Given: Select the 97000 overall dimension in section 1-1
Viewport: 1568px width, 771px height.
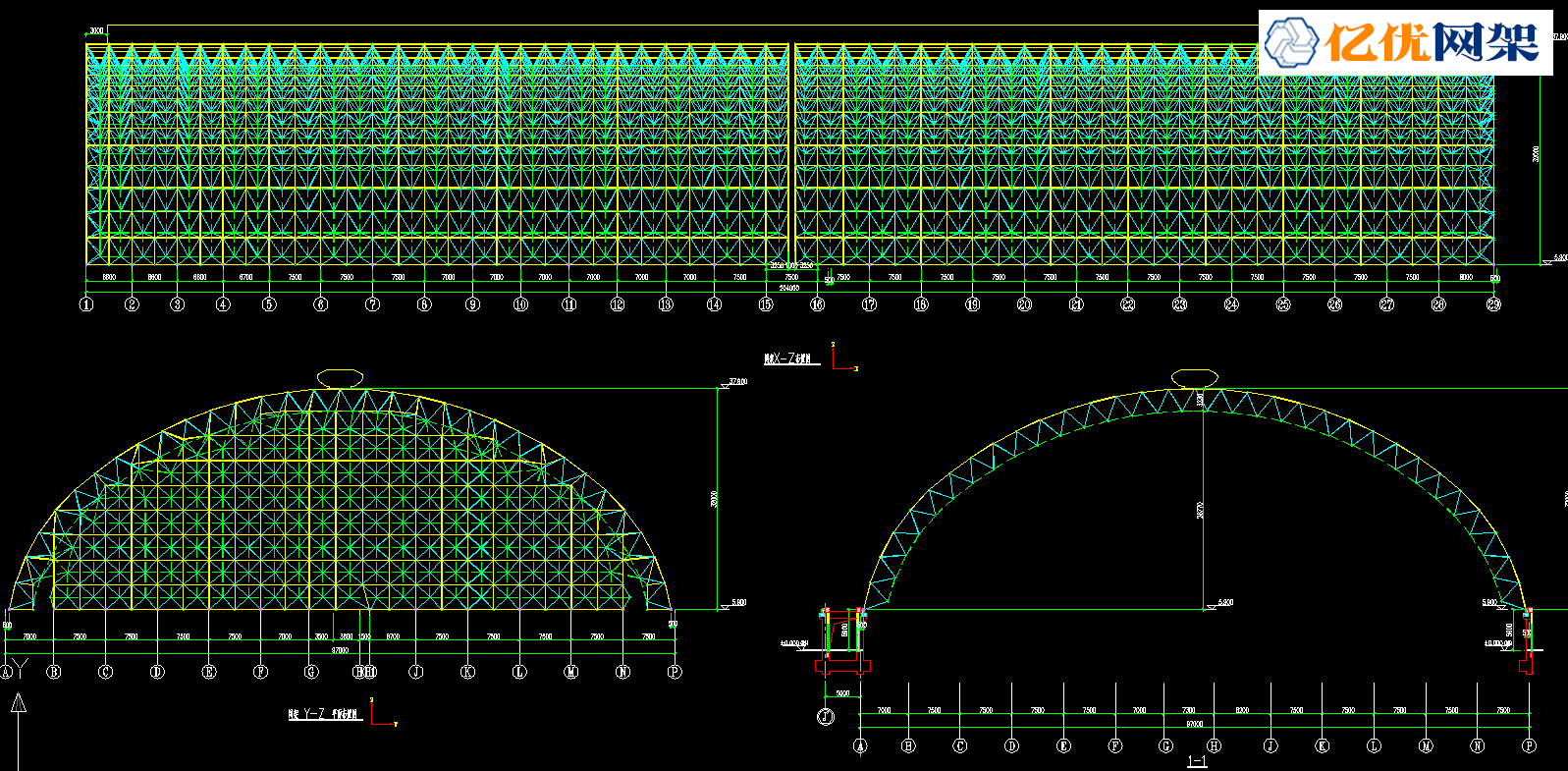Looking at the screenshot, I should (1194, 724).
